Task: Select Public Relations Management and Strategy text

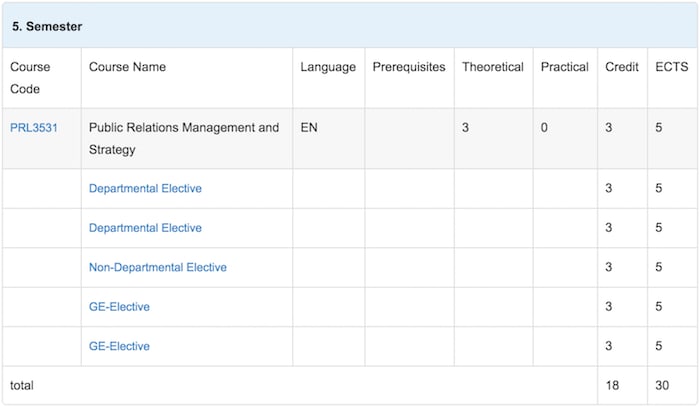Action: 184,138
